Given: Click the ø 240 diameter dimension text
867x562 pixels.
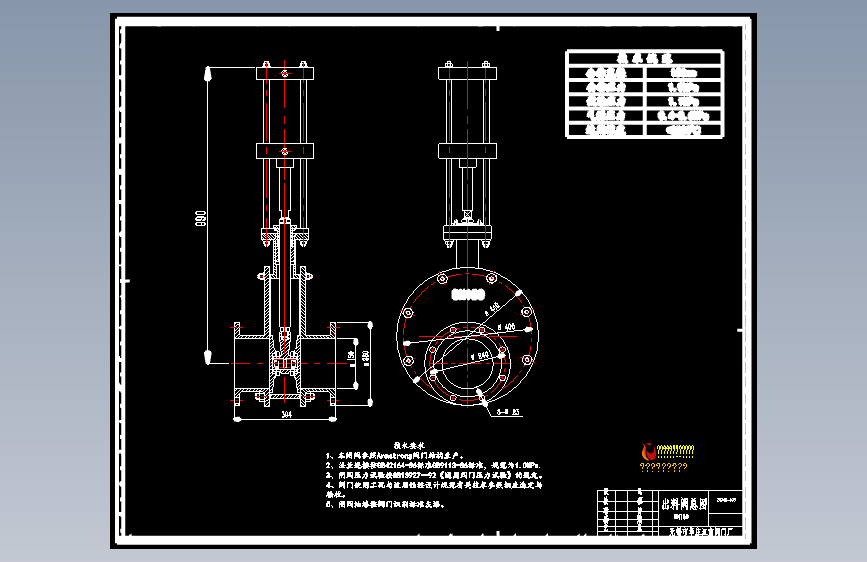Looking at the screenshot, I should pyautogui.click(x=480, y=356).
